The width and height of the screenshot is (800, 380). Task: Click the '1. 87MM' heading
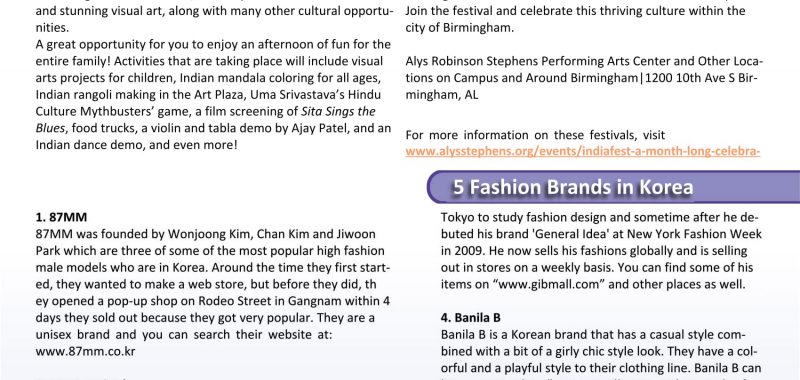pos(61,217)
